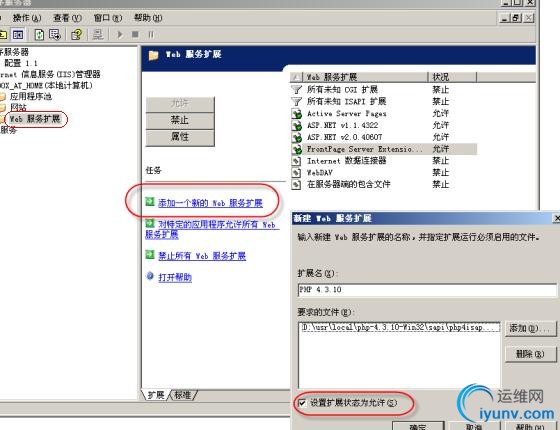This screenshot has width=560, height=430.
Task: Restore the inner MMC child window
Action: click(x=516, y=18)
